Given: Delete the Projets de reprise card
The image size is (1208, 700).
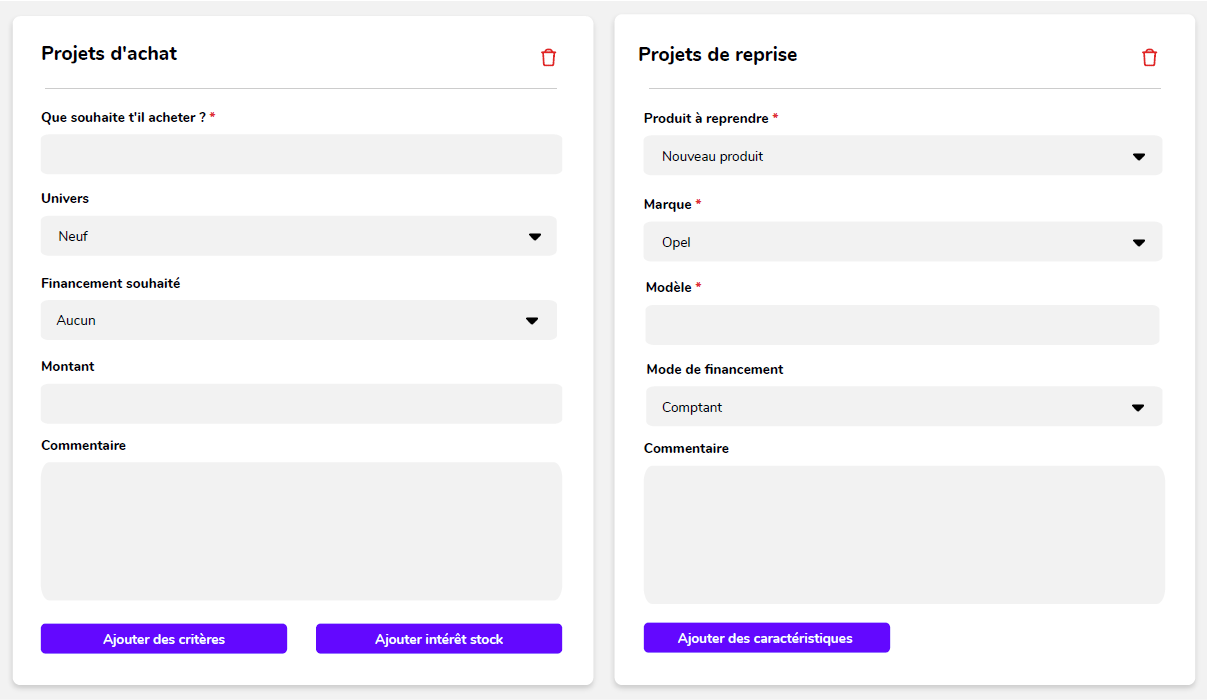Looking at the screenshot, I should coord(1149,58).
